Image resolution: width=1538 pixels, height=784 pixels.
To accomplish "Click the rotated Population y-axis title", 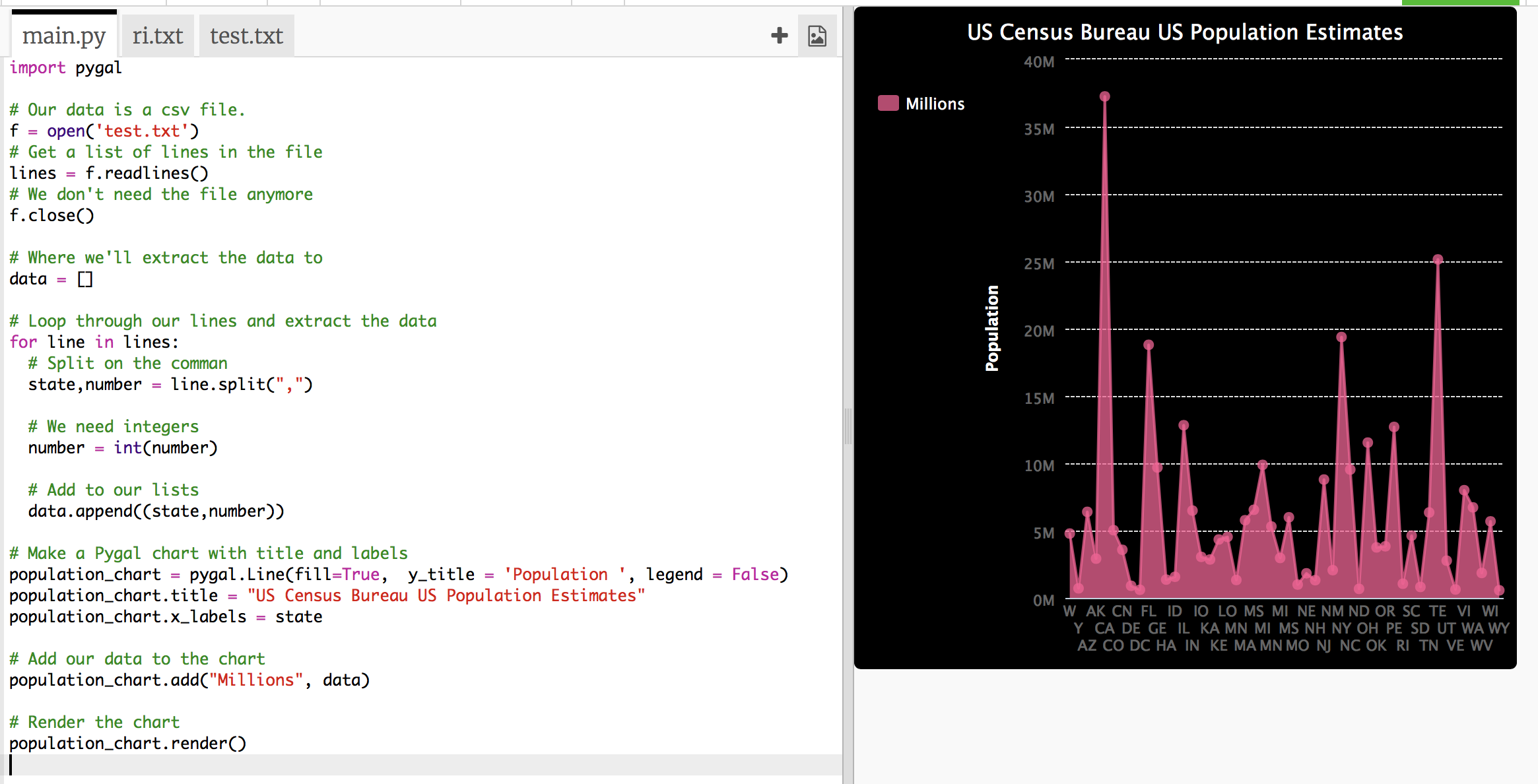I will [991, 328].
